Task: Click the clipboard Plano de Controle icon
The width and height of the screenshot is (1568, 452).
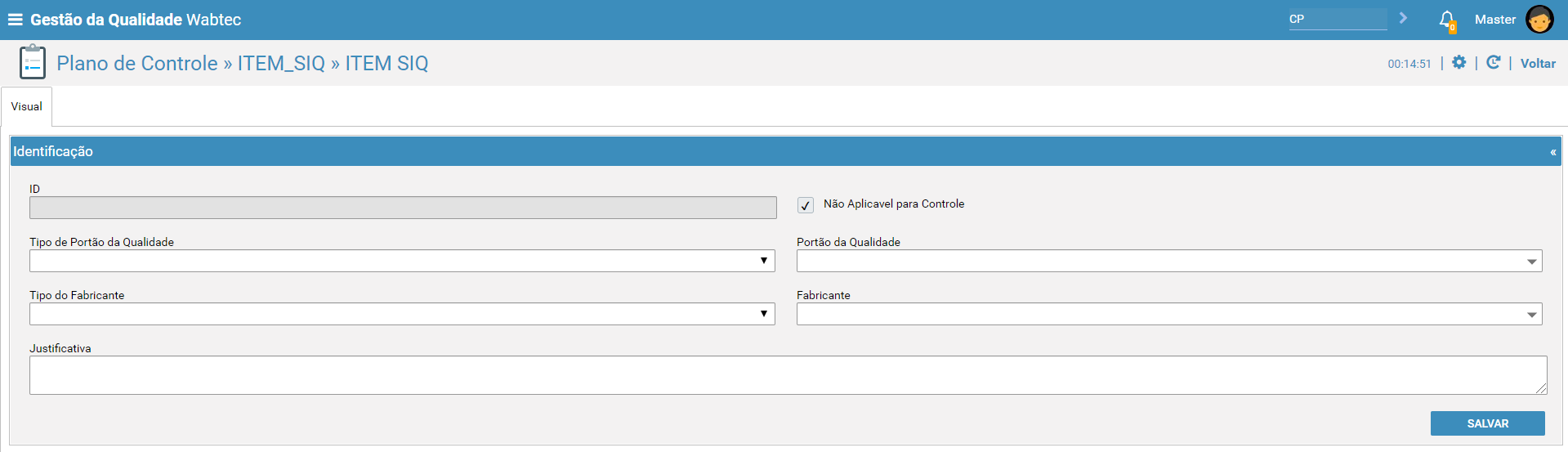Action: coord(33,63)
